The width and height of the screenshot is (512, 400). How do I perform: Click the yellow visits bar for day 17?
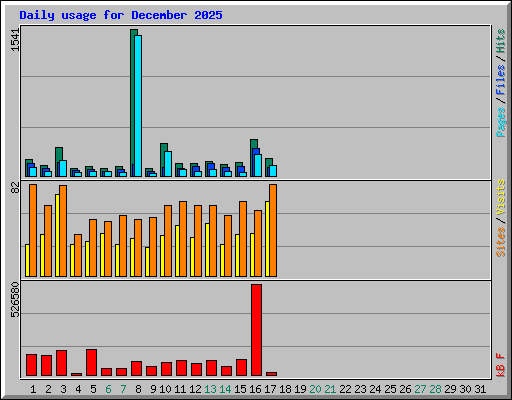click(x=267, y=239)
